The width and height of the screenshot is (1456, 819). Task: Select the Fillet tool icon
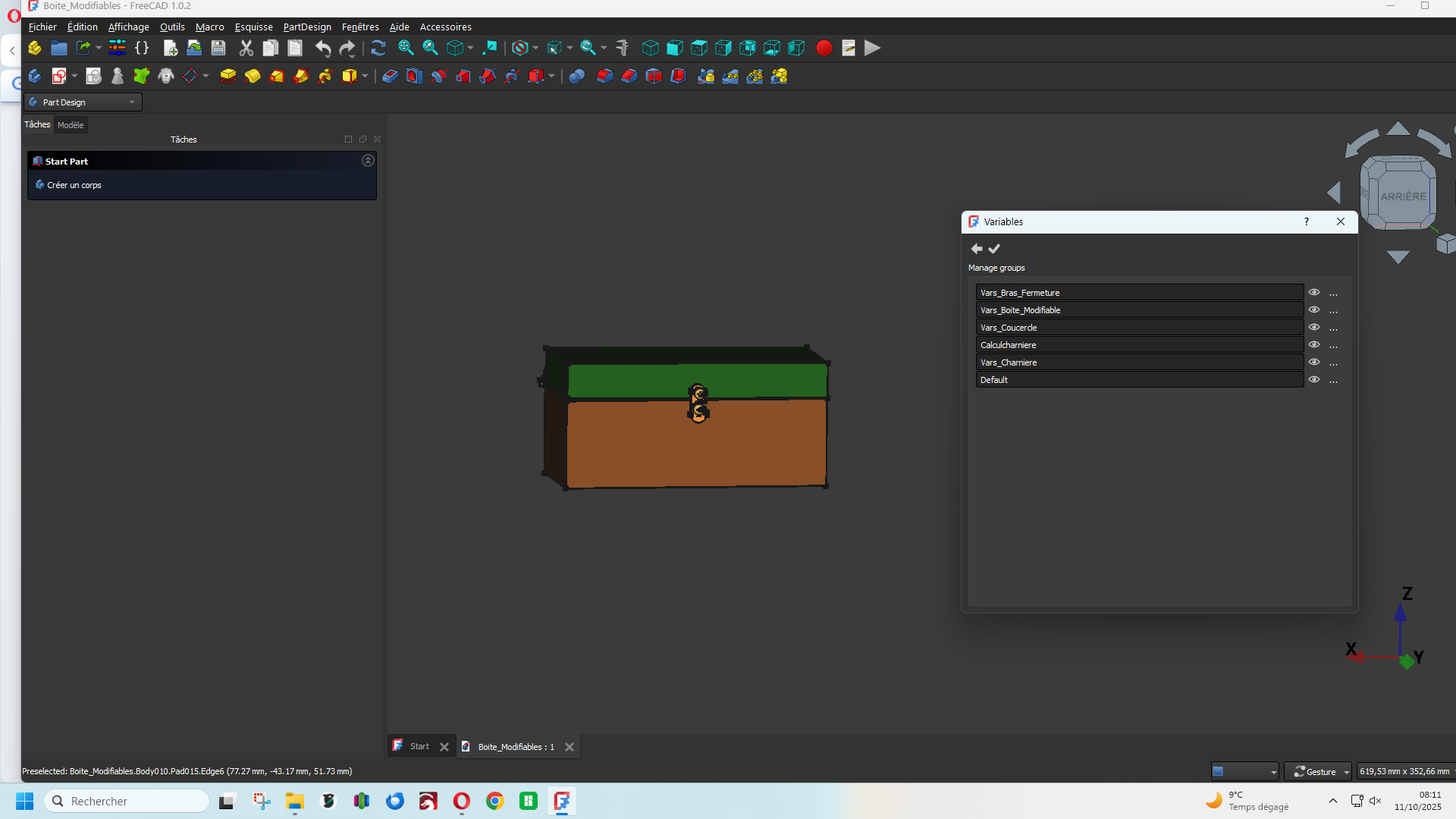click(x=604, y=76)
